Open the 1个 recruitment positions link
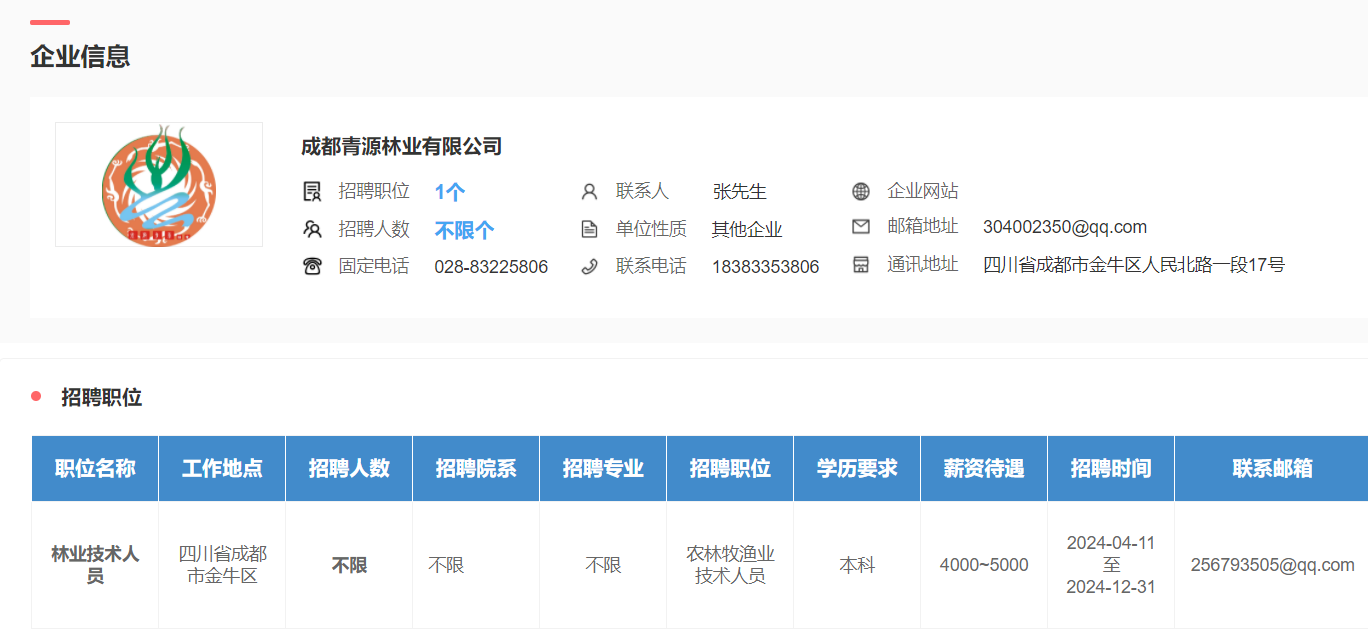This screenshot has width=1368, height=629. pyautogui.click(x=449, y=192)
